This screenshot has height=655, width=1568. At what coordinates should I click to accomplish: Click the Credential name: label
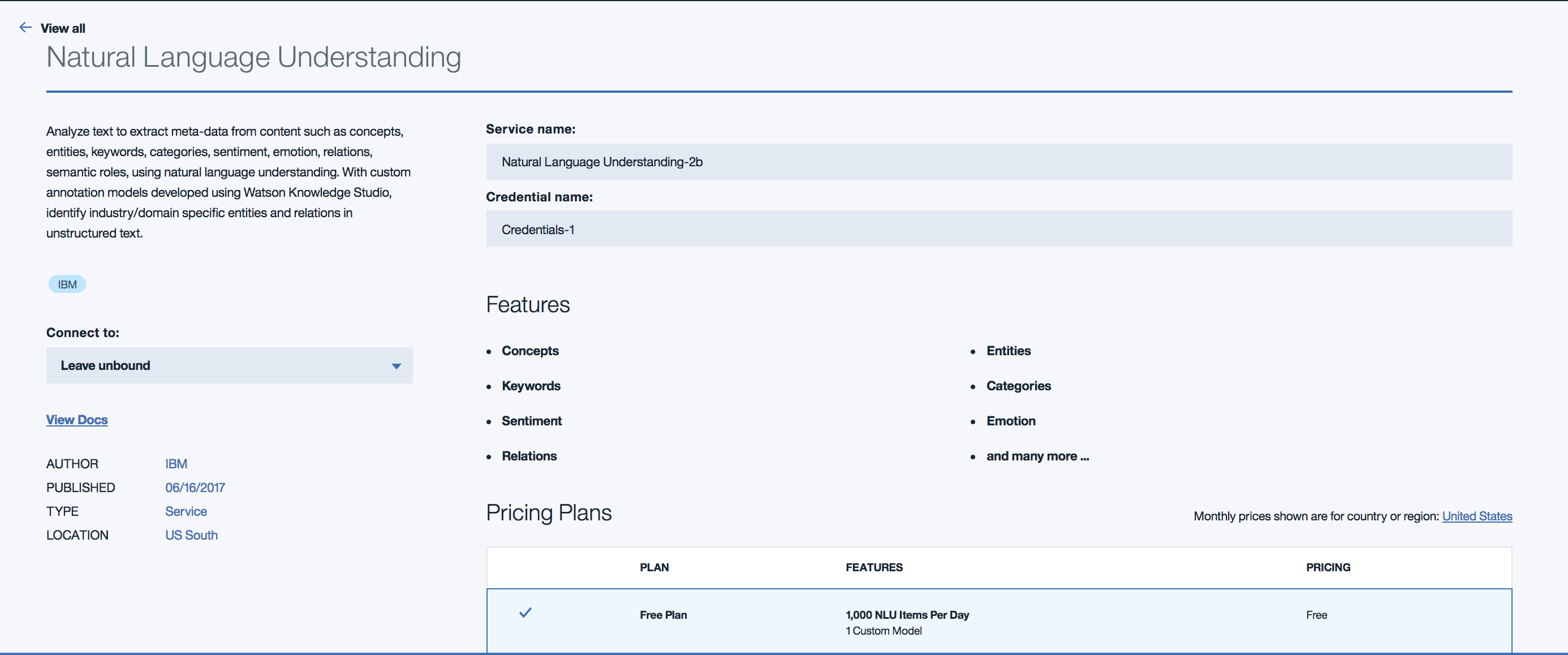(539, 197)
